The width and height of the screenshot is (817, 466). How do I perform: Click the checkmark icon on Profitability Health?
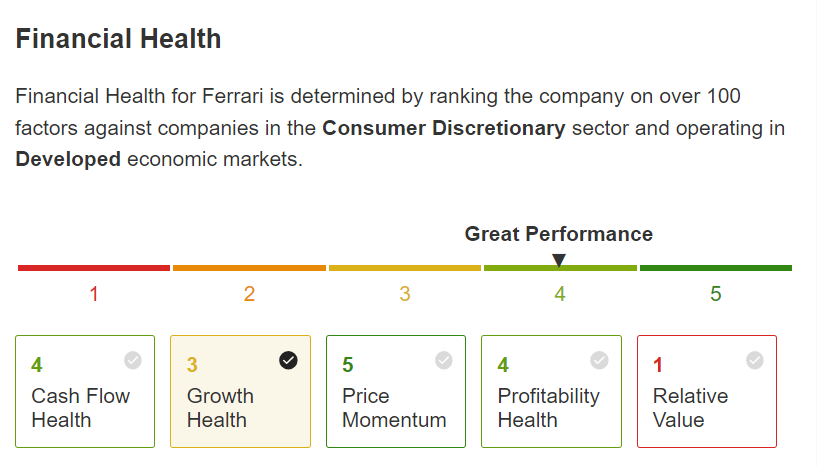click(x=599, y=360)
